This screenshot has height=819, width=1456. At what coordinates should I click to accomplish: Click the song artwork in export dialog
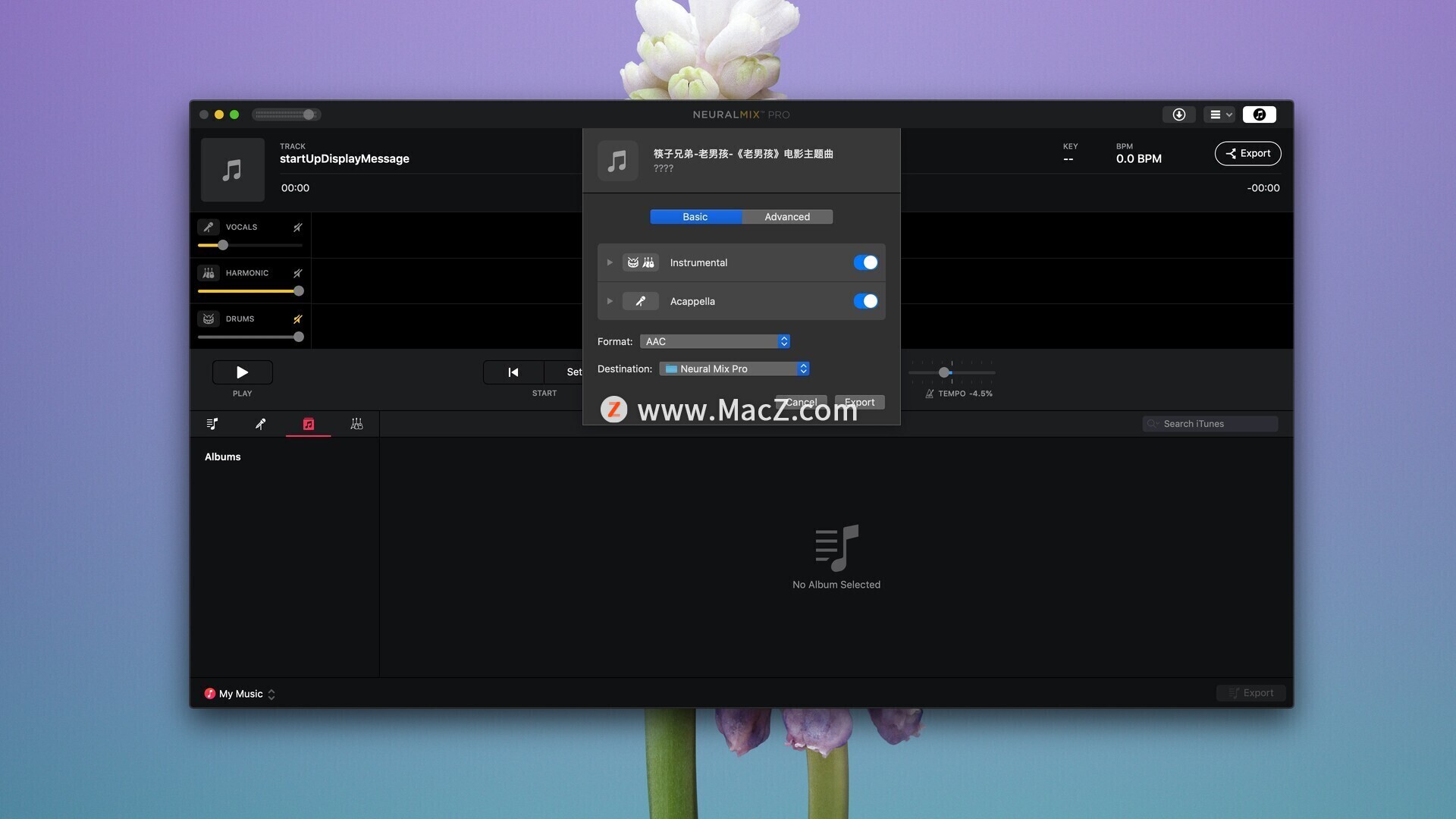(617, 161)
